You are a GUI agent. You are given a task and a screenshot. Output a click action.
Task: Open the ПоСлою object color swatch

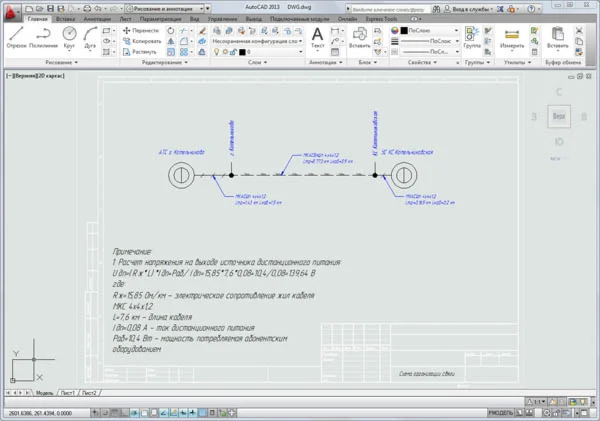click(404, 30)
